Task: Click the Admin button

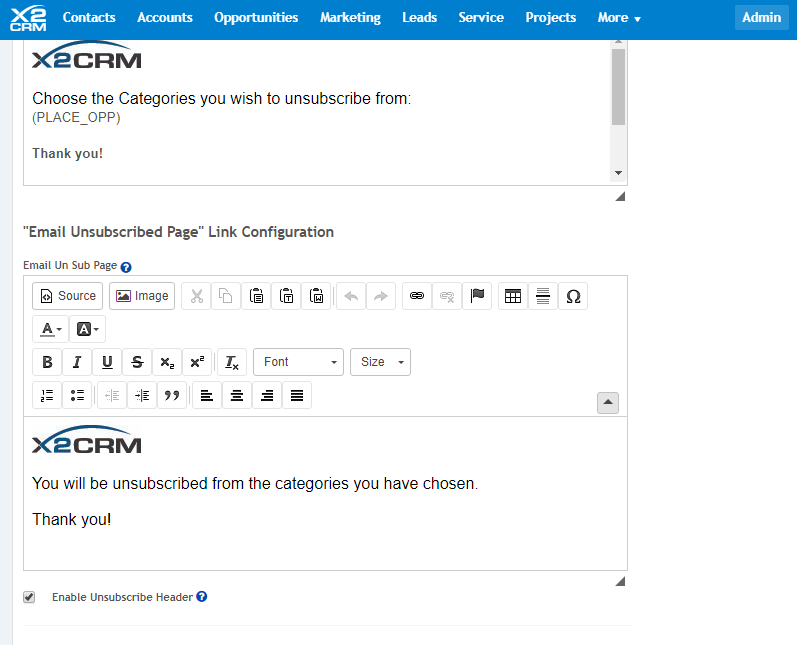Action: pyautogui.click(x=761, y=17)
